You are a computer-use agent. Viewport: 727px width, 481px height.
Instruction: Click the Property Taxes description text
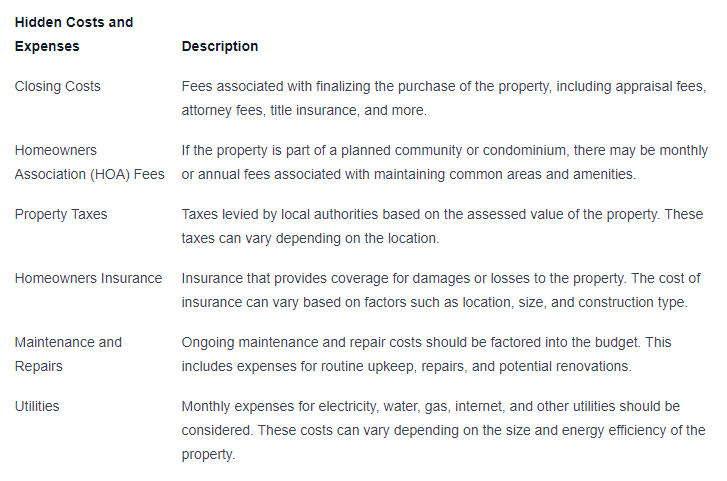point(442,226)
